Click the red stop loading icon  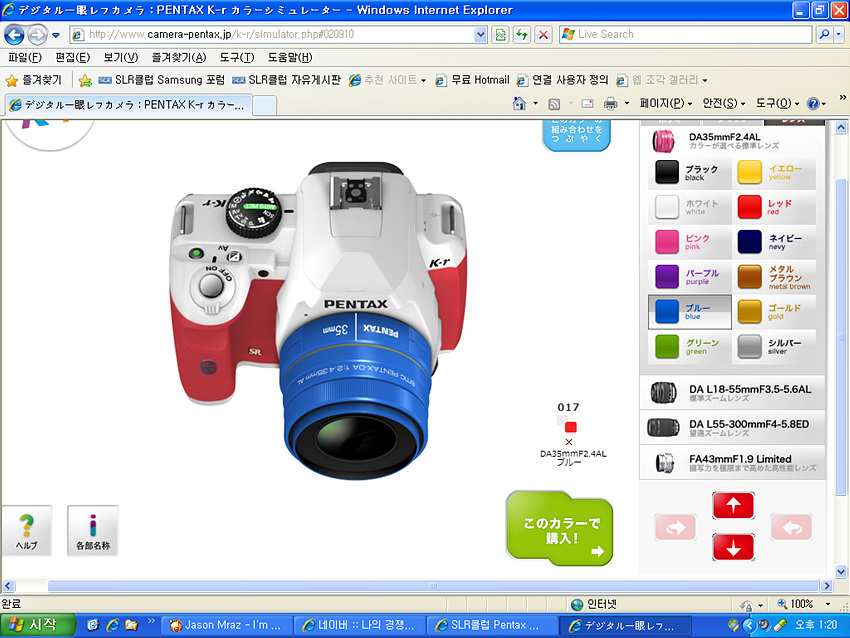[543, 34]
